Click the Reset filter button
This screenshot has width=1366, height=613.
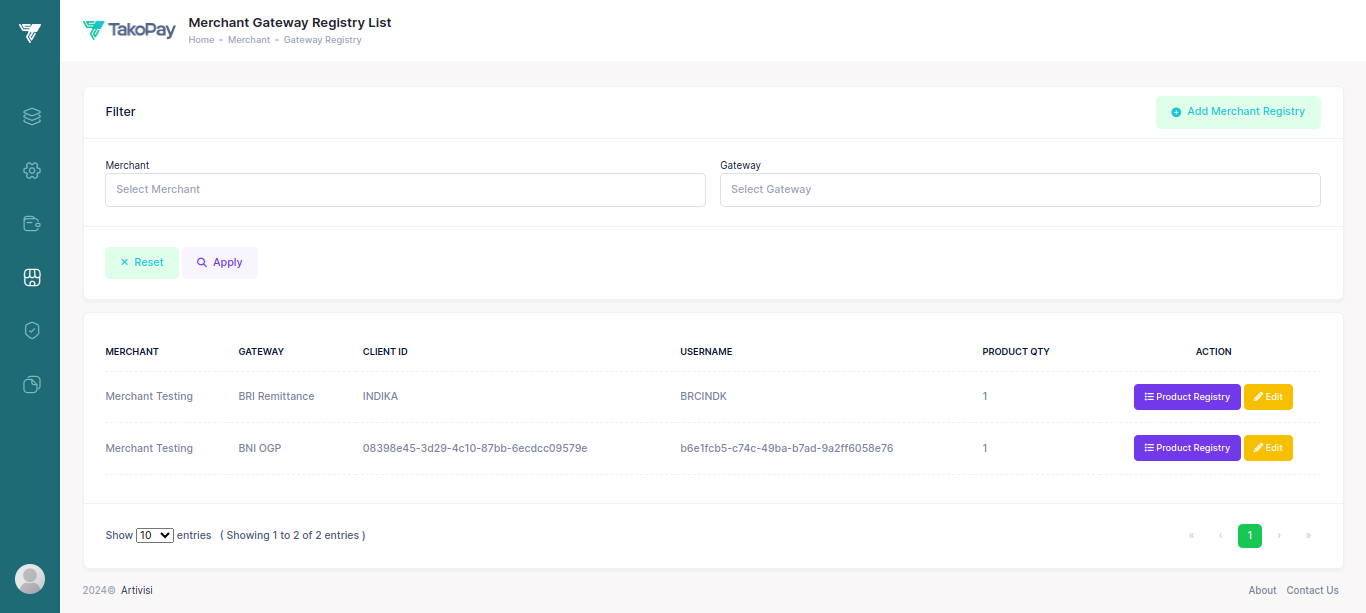[x=141, y=262]
